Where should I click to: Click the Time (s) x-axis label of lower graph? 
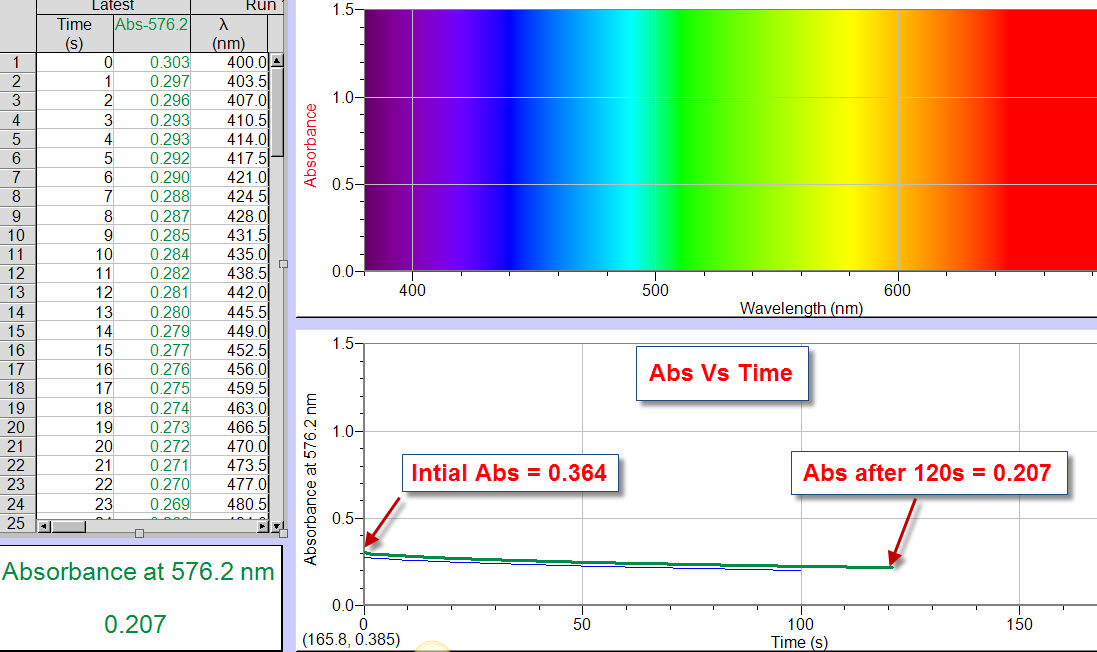799,642
